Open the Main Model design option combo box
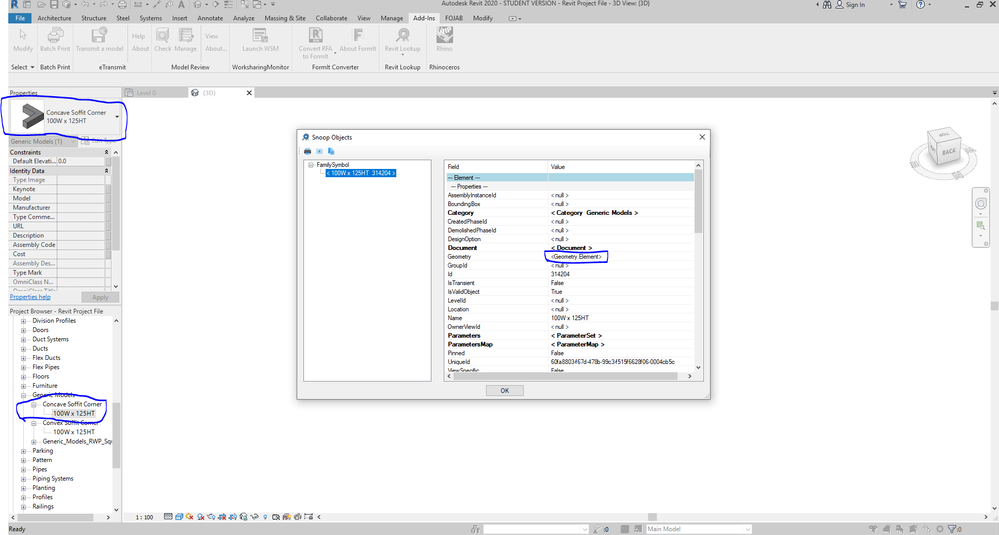The width and height of the screenshot is (999, 535). click(x=699, y=529)
